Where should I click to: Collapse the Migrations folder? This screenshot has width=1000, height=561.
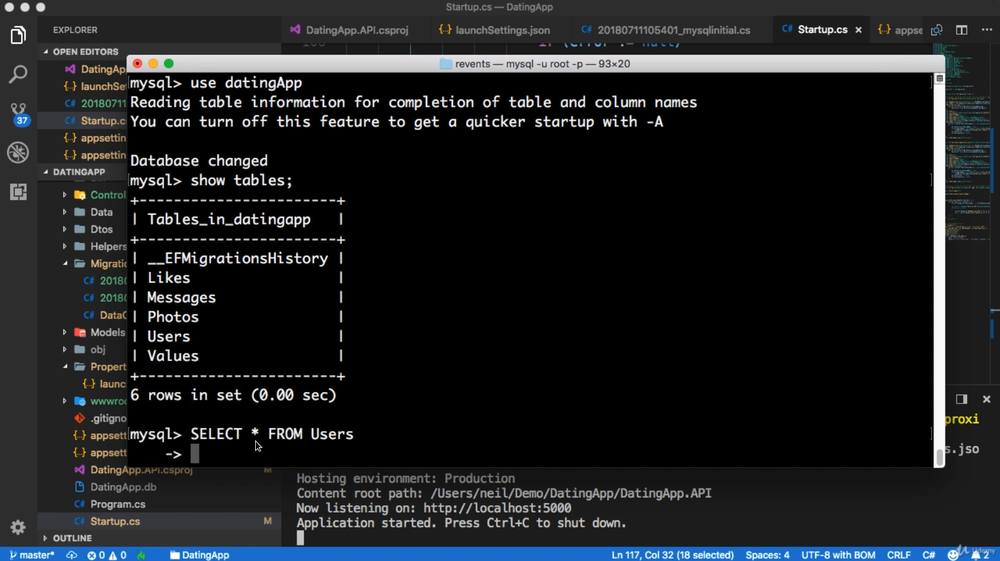(96, 264)
